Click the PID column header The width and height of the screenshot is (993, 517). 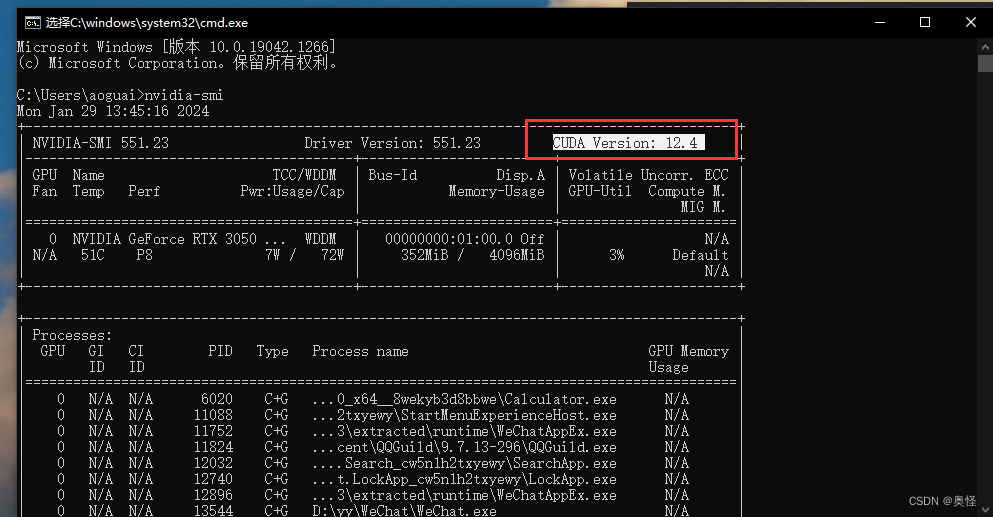(220, 351)
